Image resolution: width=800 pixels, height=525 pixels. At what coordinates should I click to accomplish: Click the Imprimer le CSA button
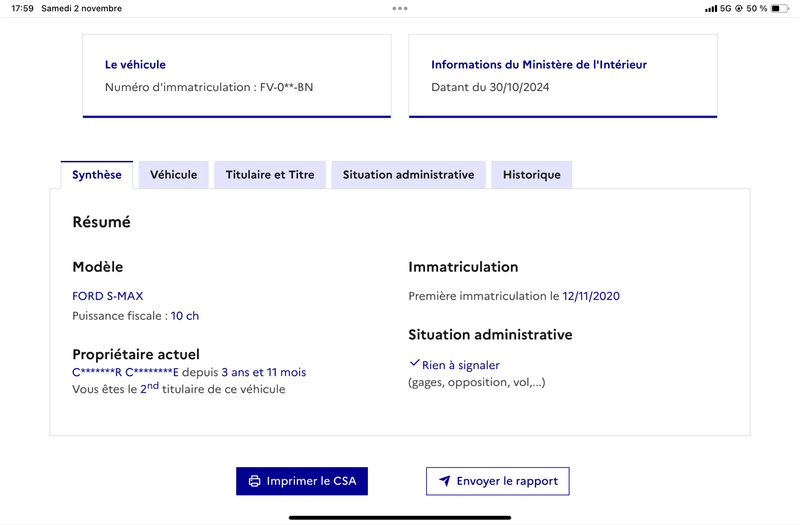click(x=302, y=481)
